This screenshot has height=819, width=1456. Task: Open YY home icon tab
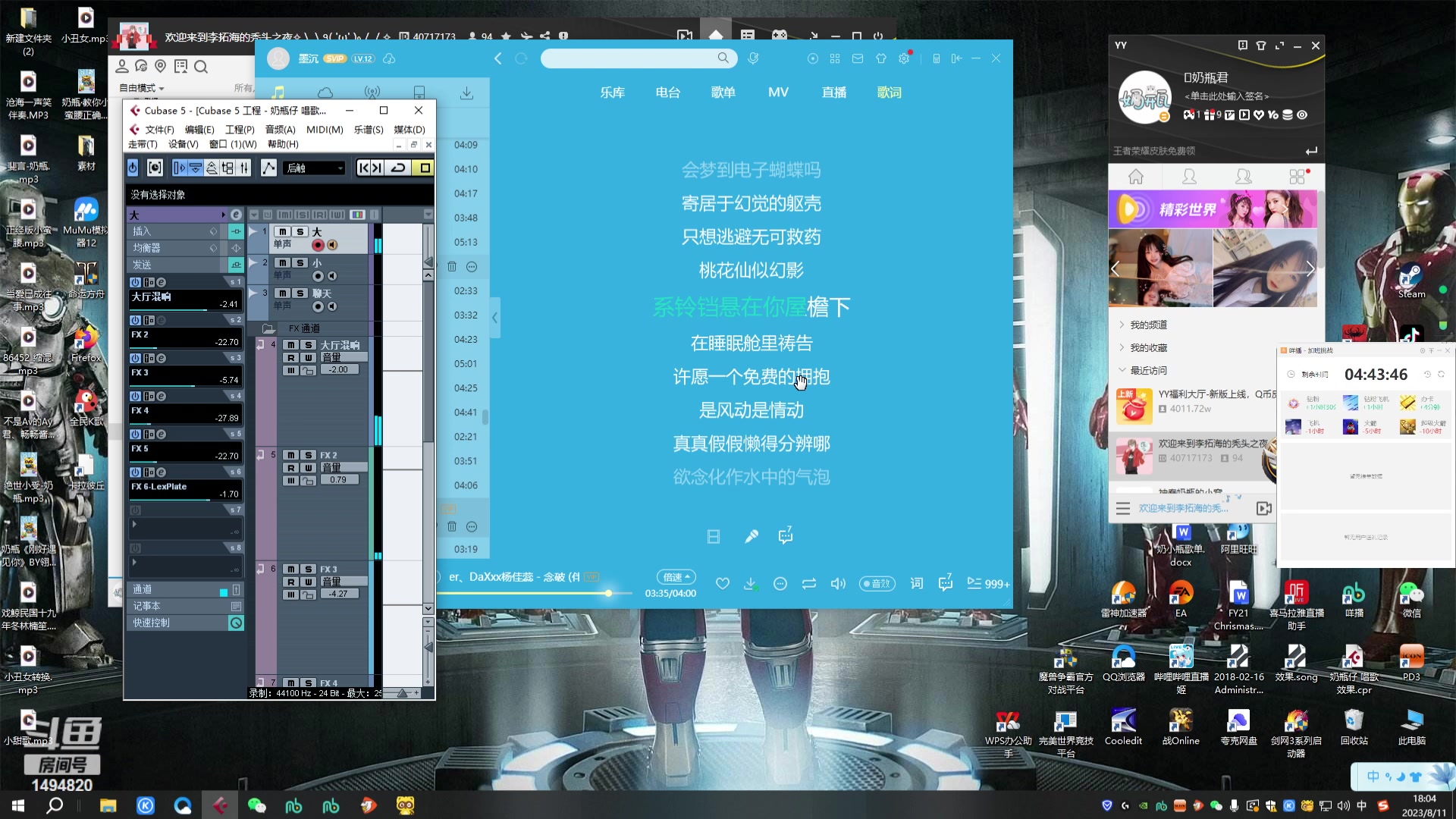(1135, 177)
